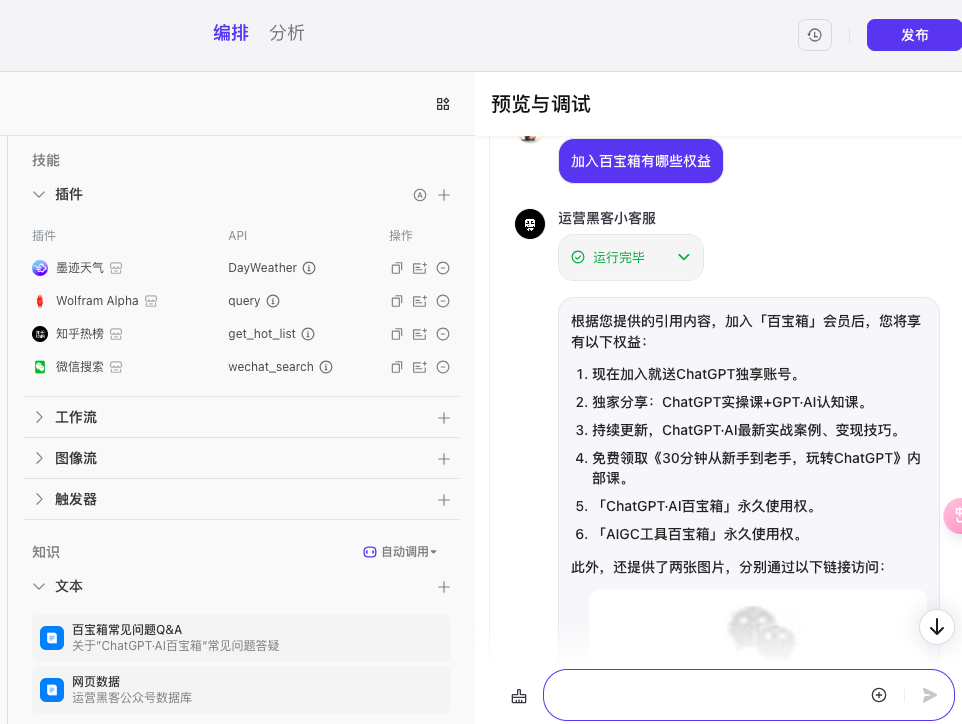Clear chat history with broom icon
The image size is (962, 724).
pos(519,696)
